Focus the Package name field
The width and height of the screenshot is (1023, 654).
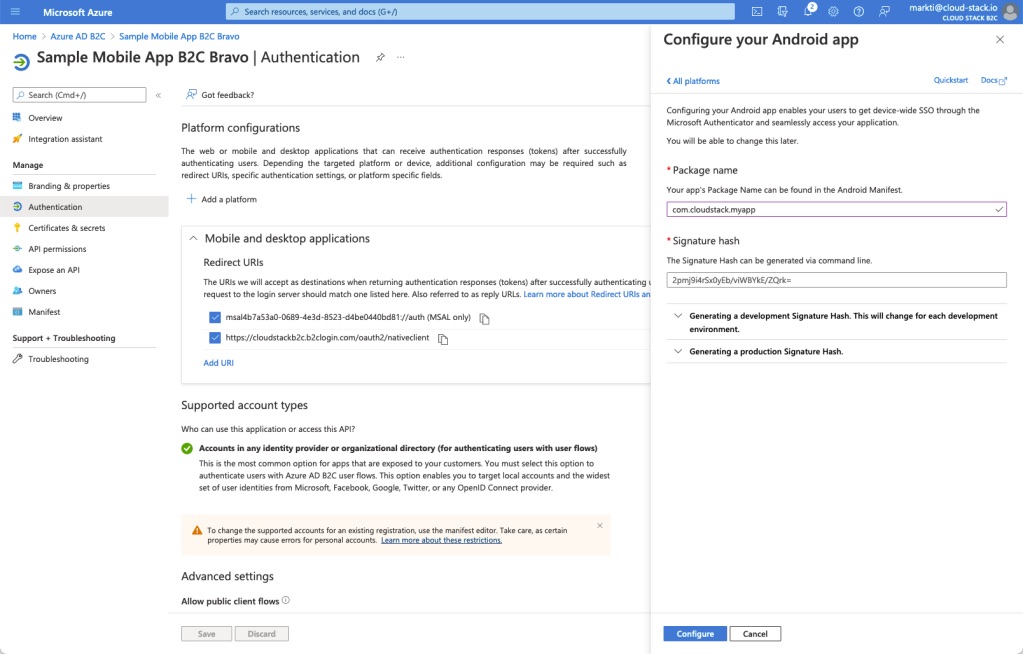click(836, 210)
